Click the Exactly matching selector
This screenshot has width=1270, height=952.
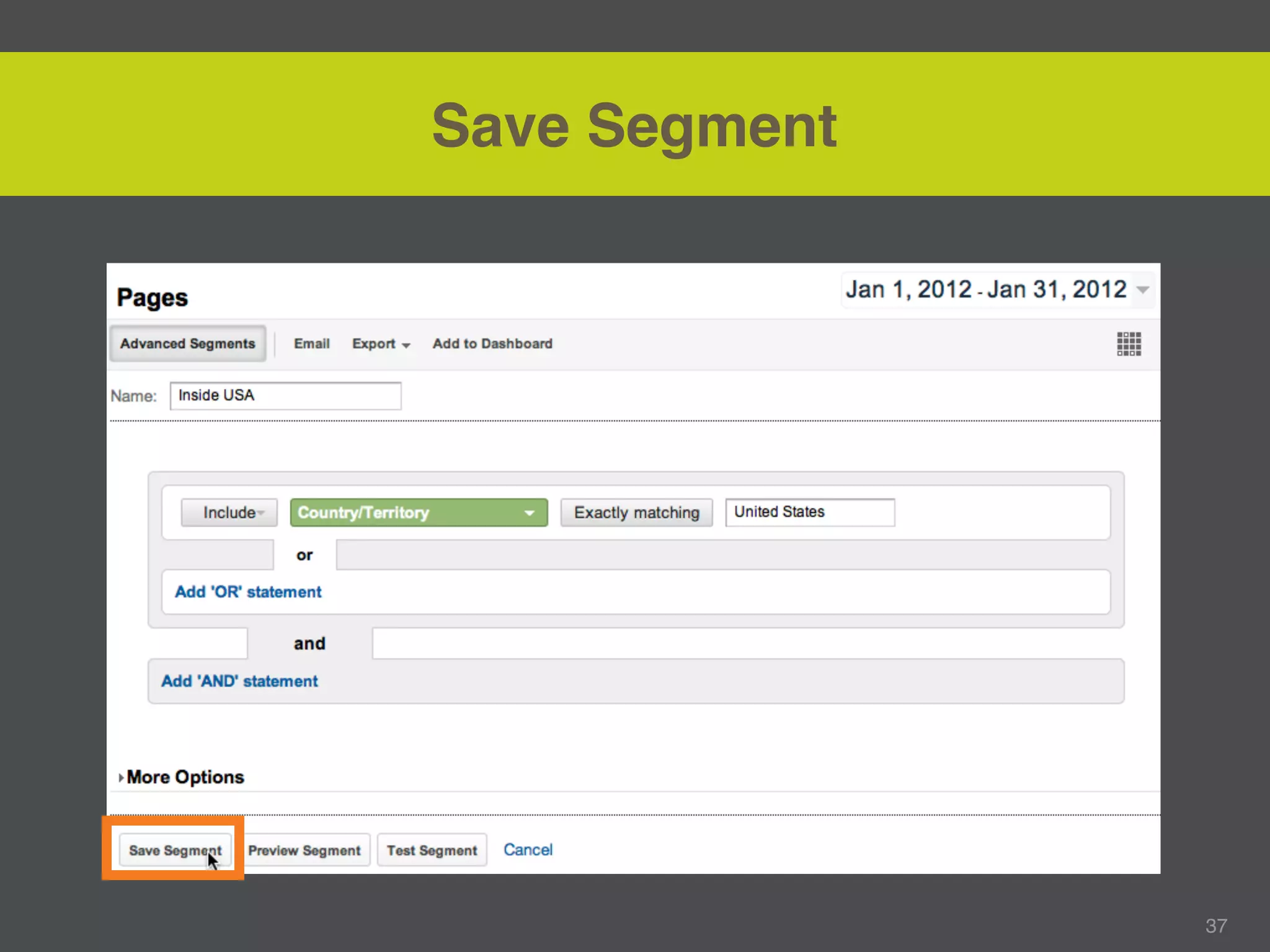[636, 513]
